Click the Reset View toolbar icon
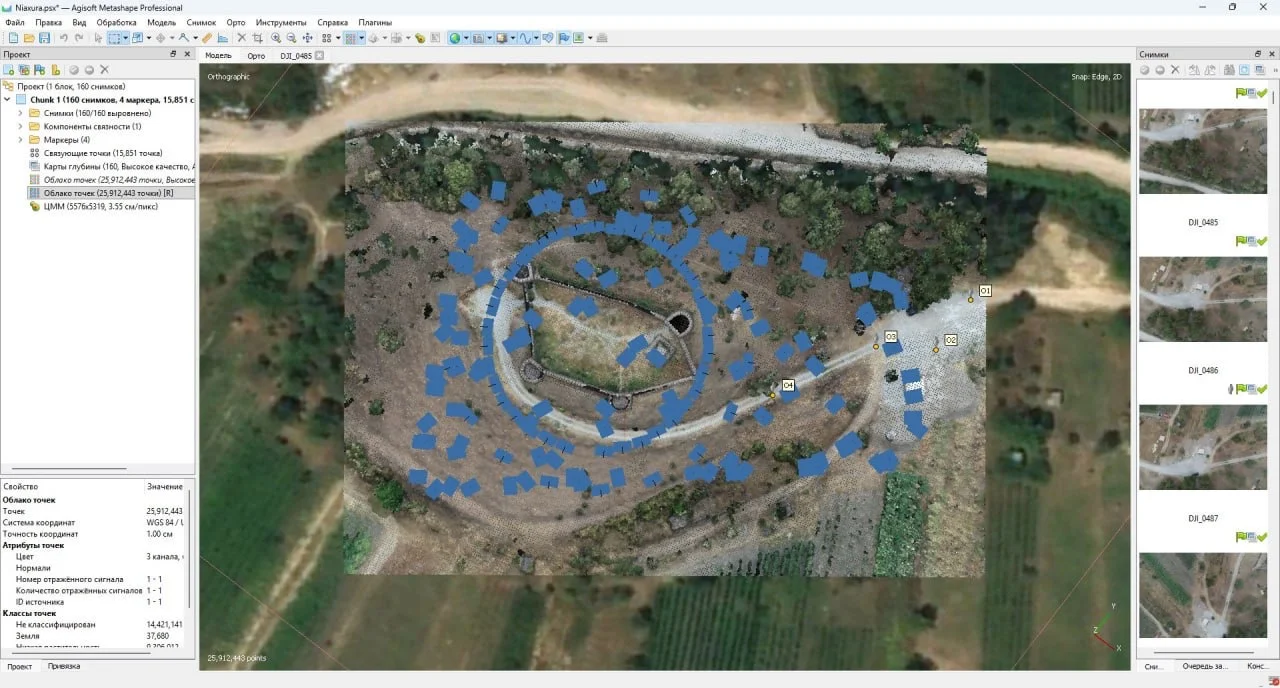1280x688 pixels. pos(307,37)
